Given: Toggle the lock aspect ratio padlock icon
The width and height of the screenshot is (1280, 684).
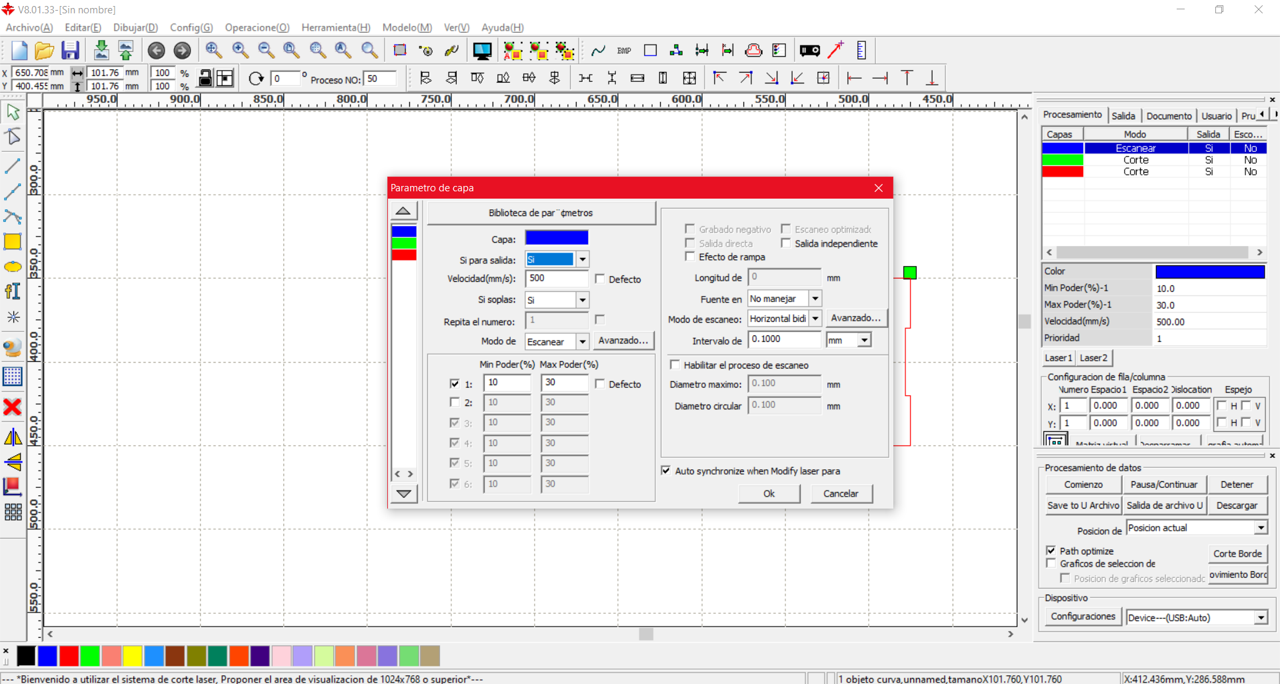Looking at the screenshot, I should coord(205,78).
